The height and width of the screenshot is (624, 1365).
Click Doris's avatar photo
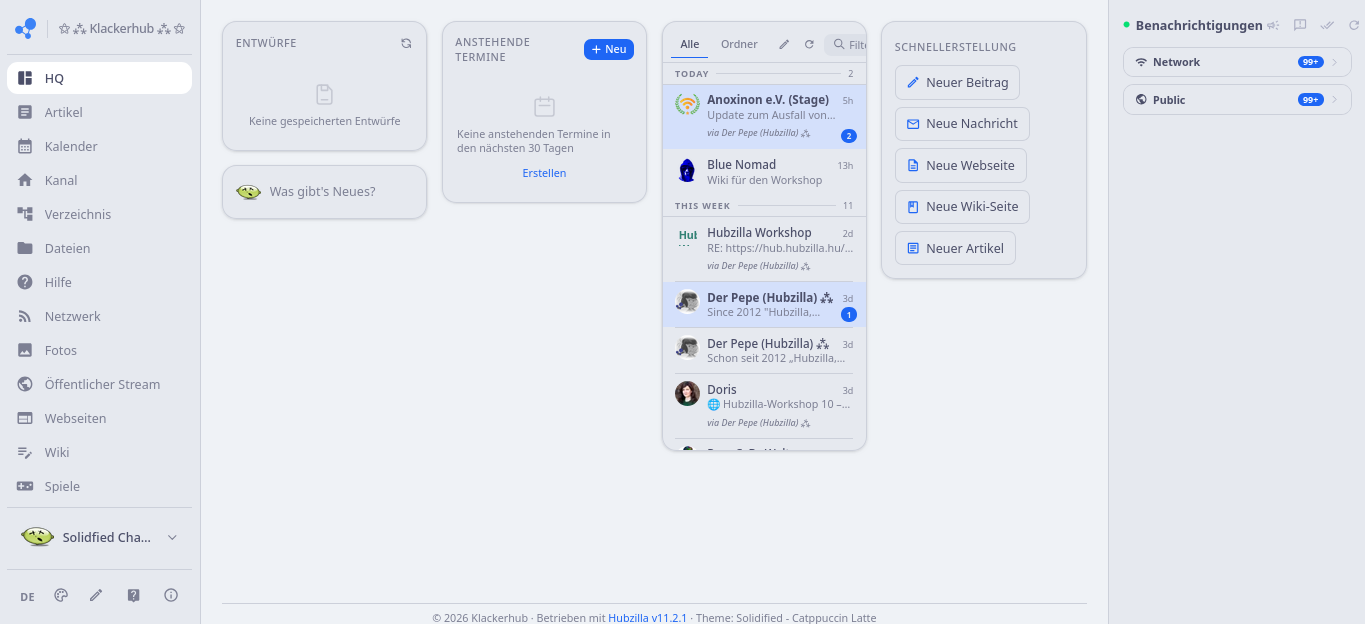click(x=687, y=393)
